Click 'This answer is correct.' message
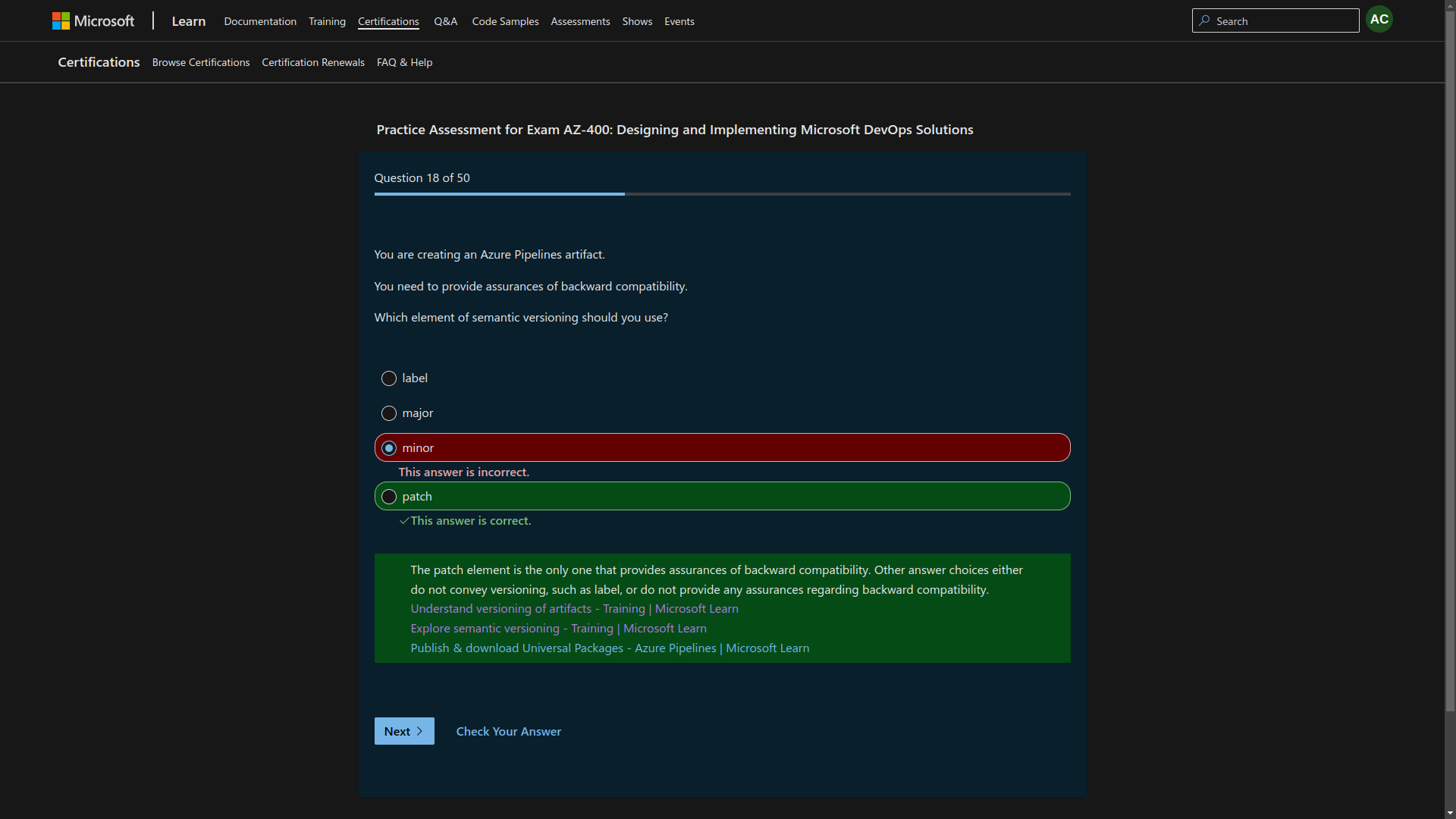 tap(470, 520)
